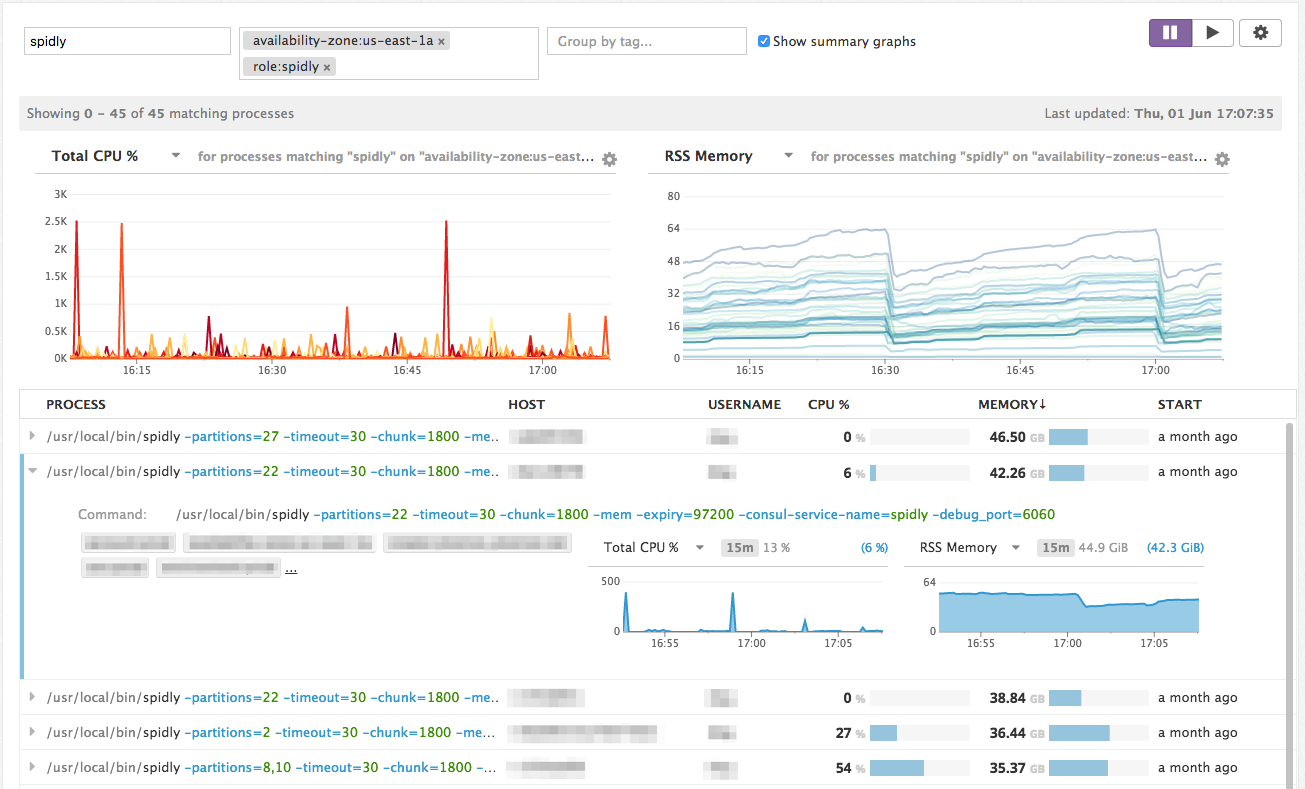Expand the partitions=2 process row
Image resolution: width=1305 pixels, height=789 pixels.
pos(33,733)
